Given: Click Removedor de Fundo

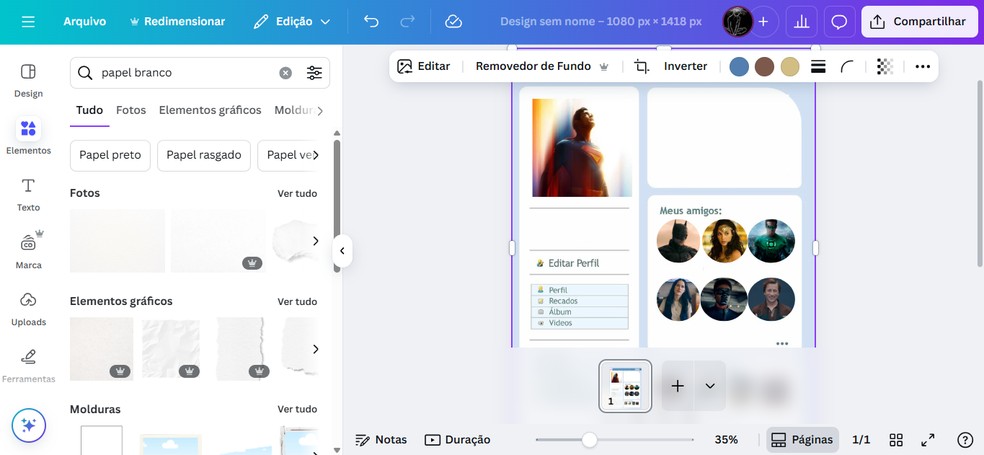Looking at the screenshot, I should click(542, 66).
